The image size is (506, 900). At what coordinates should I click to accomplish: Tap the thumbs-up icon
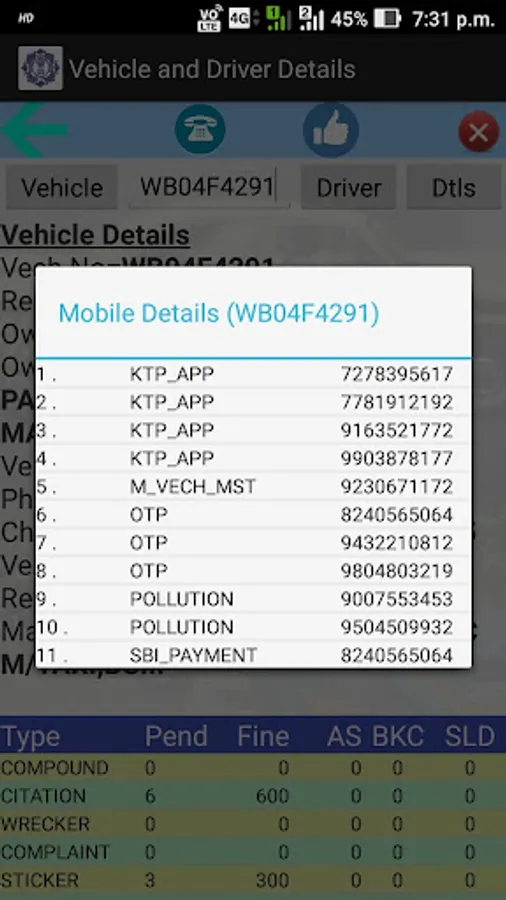pyautogui.click(x=330, y=130)
